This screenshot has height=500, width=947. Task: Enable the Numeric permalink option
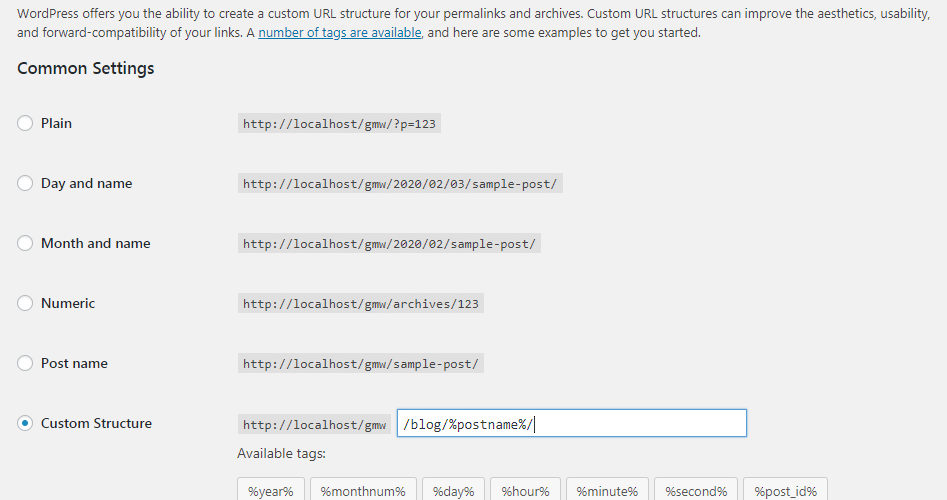click(25, 303)
